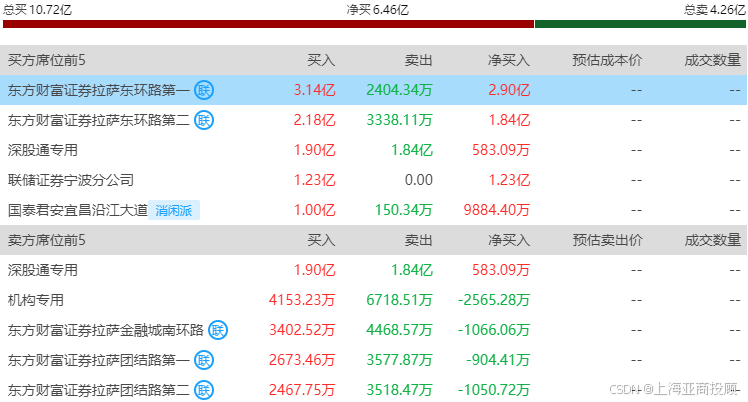The image size is (748, 402).
Task: Open seat 国泰君安宜昌沿江大道
Action: pyautogui.click(x=78, y=210)
